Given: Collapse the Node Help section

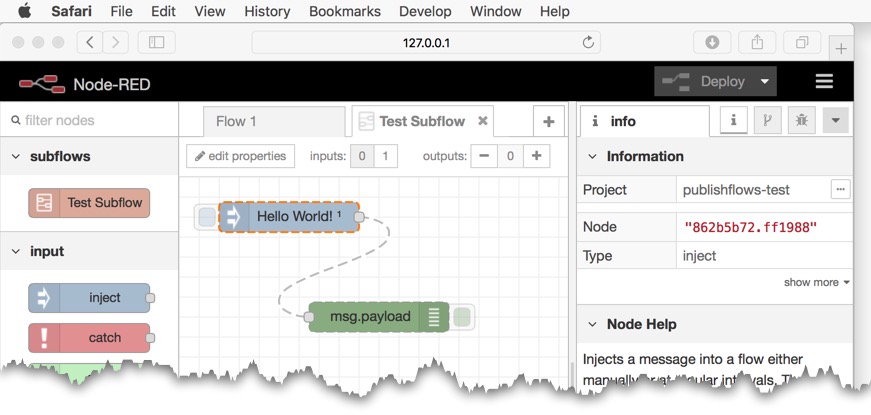Looking at the screenshot, I should click(x=714, y=324).
